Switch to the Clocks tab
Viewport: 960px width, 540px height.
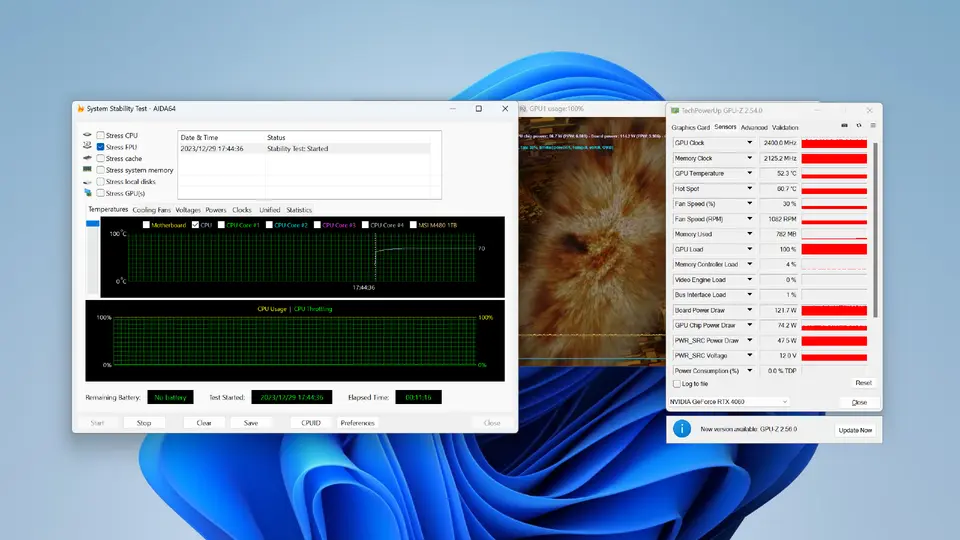242,209
